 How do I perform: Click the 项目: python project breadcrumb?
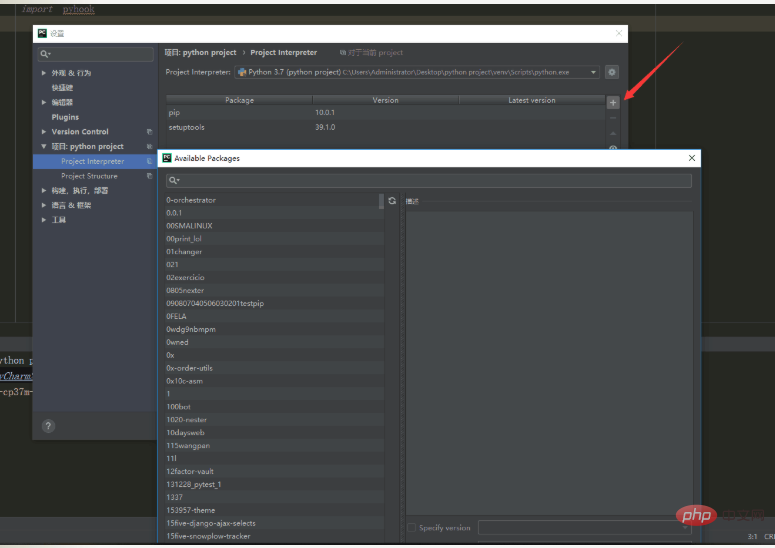[x=201, y=52]
